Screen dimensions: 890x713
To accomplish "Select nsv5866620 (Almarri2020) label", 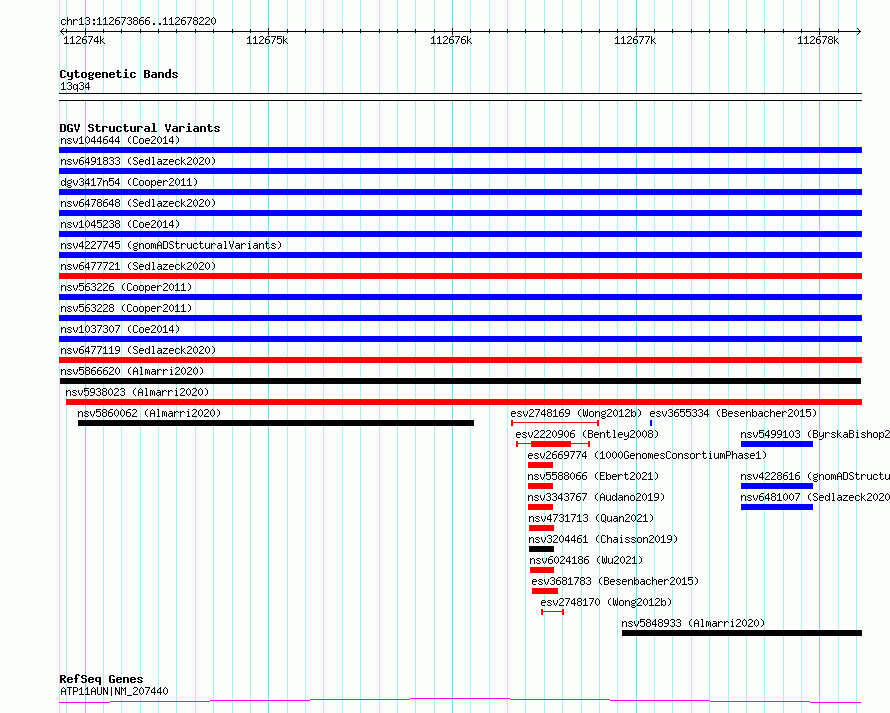I will coord(132,371).
